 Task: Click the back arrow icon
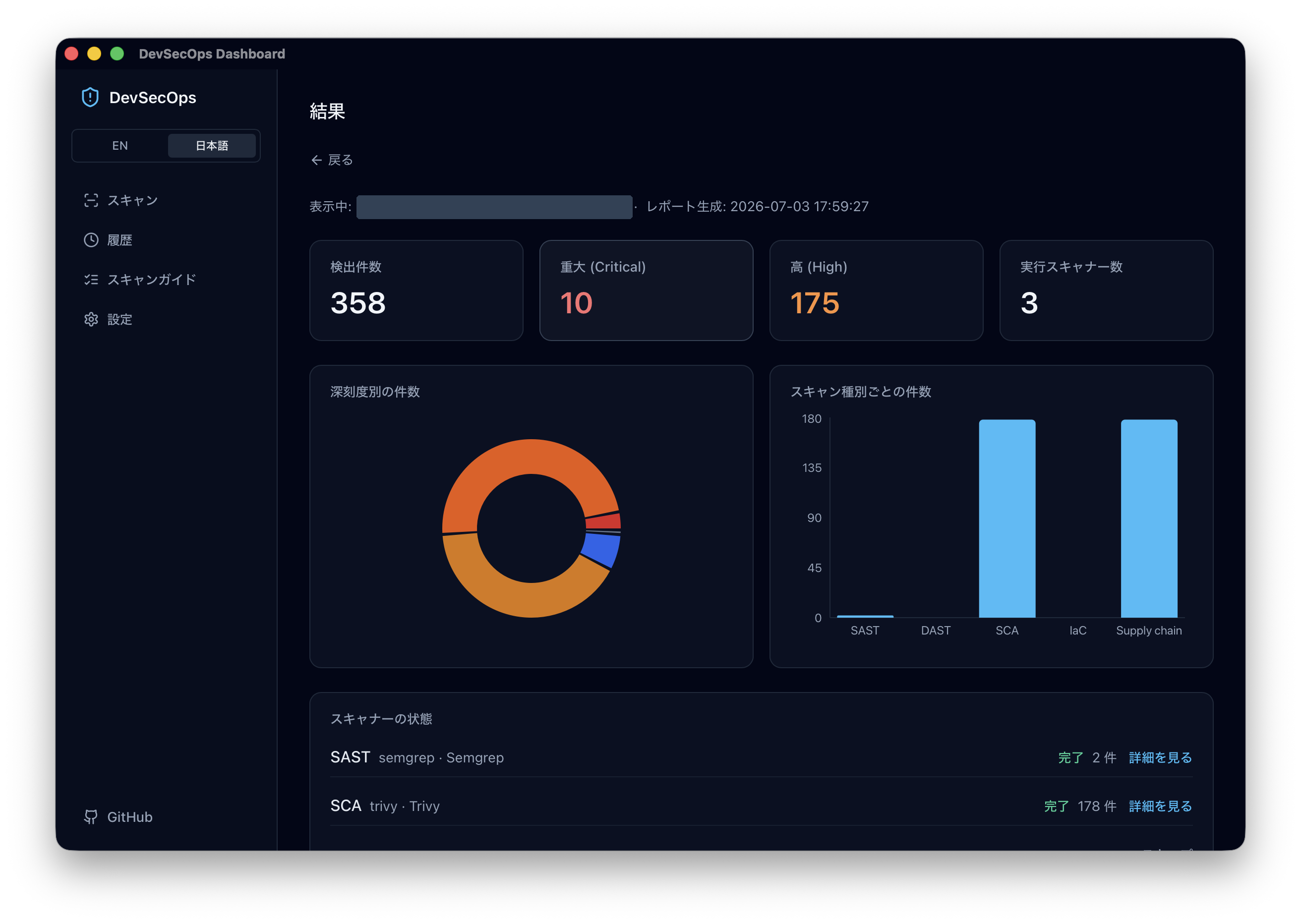(316, 161)
